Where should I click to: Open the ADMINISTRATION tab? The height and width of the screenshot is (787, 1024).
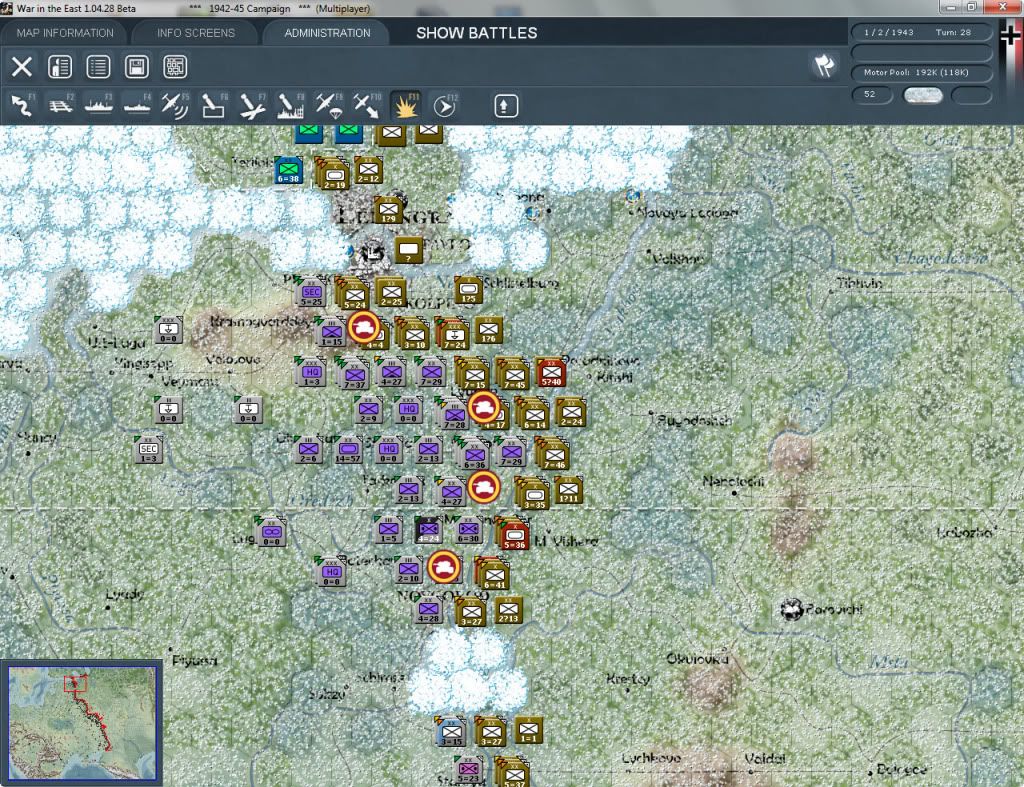point(327,33)
